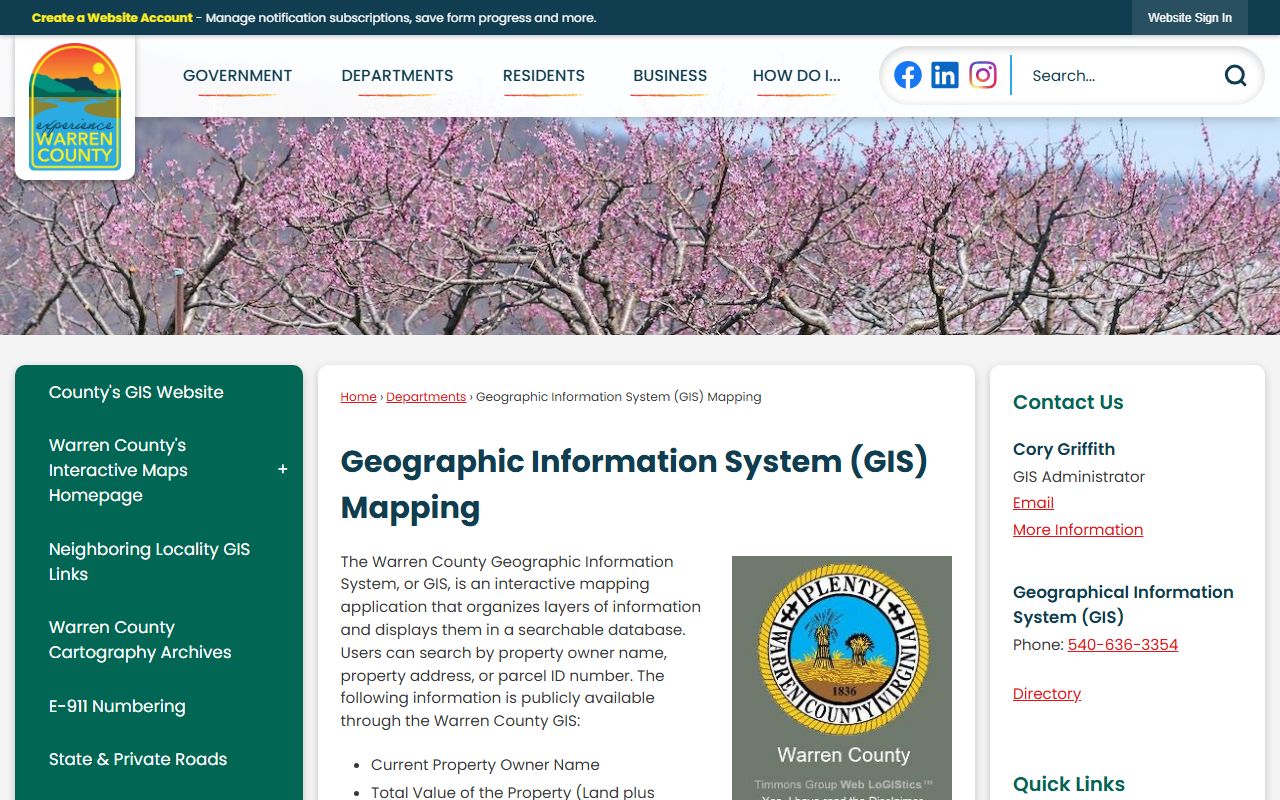Viewport: 1280px width, 800px height.
Task: Click inside the Search input field
Action: pos(1120,75)
